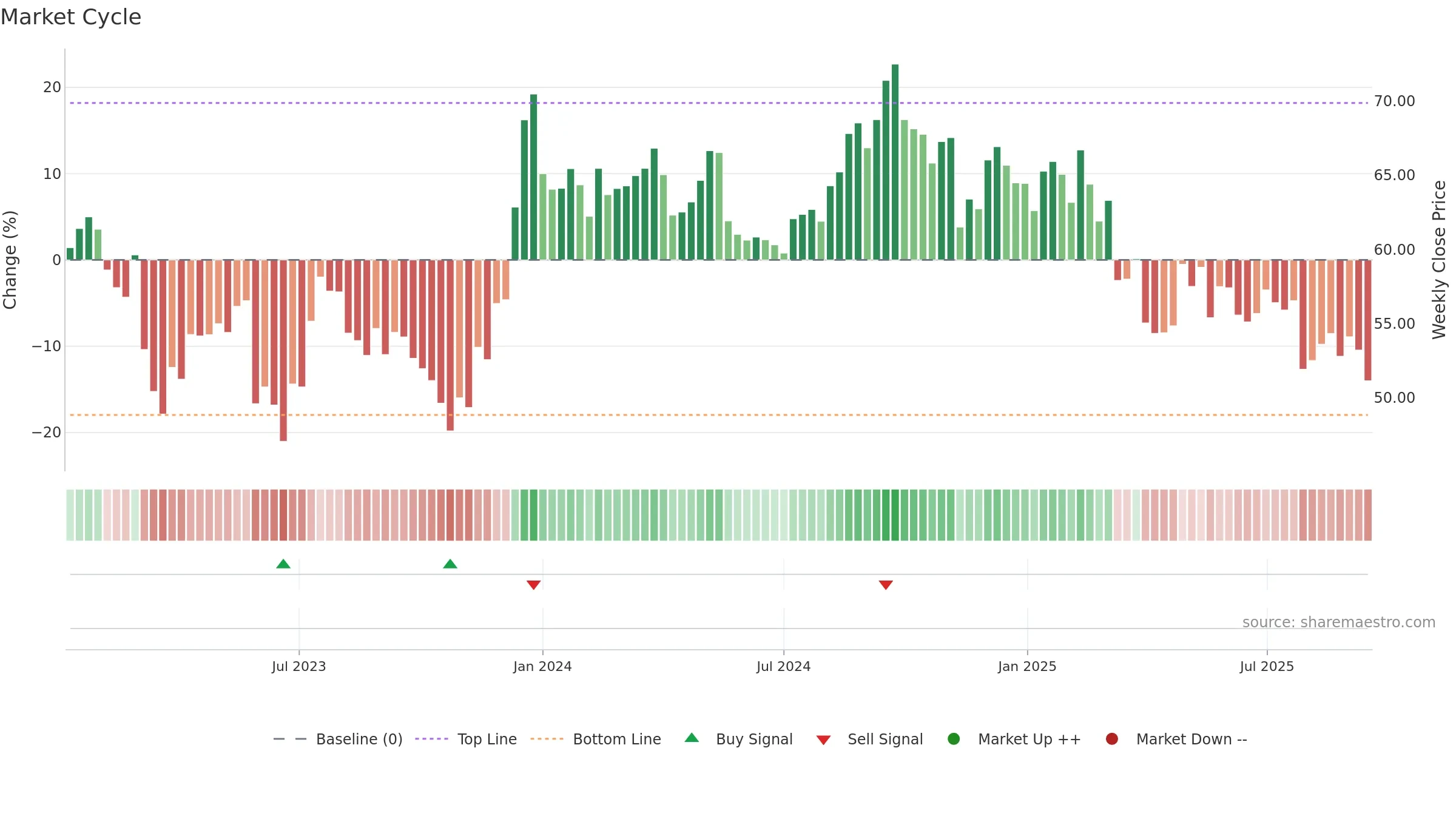The height and width of the screenshot is (819, 1456).
Task: Click the 50.00 price axis label
Action: (x=1394, y=398)
